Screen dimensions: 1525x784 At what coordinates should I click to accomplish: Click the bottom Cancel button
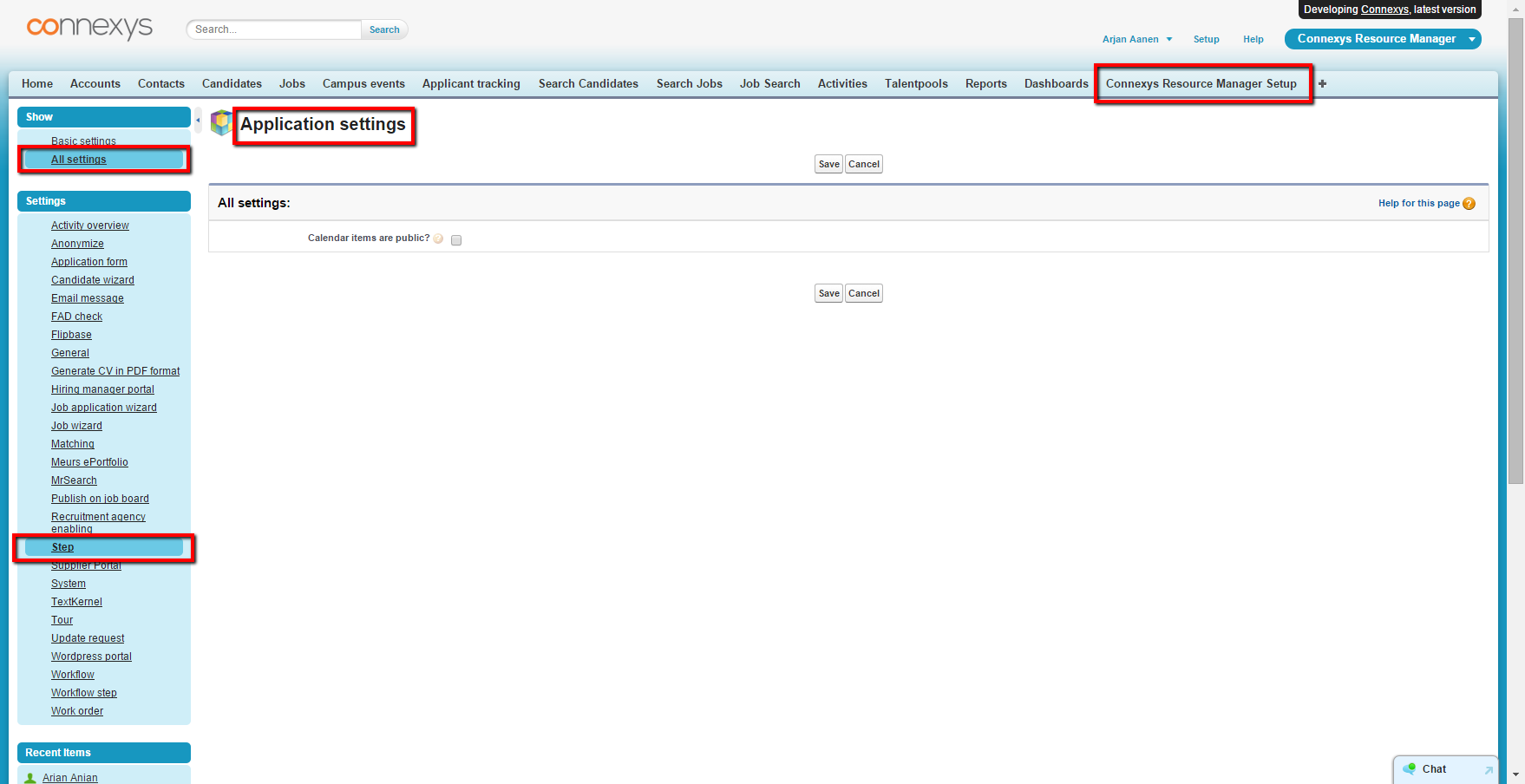864,294
